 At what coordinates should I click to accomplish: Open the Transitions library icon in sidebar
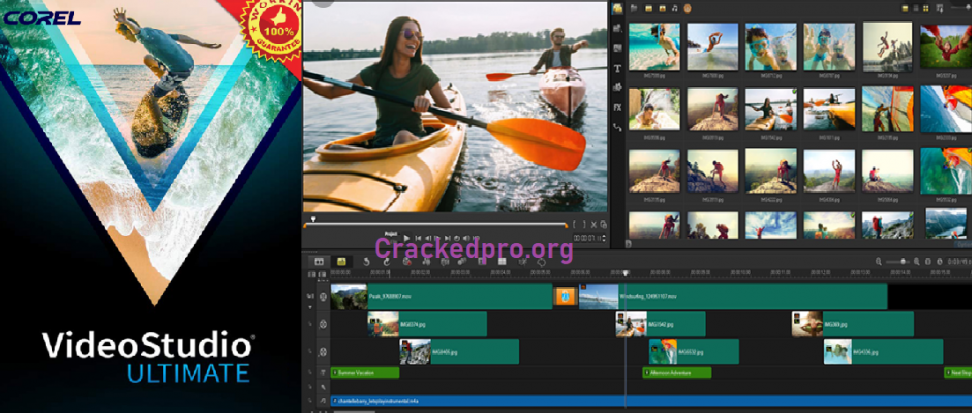[x=617, y=48]
